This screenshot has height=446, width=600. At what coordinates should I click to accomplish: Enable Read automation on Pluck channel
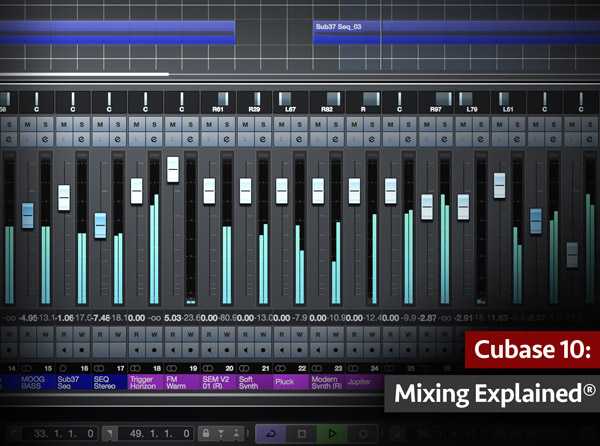pos(281,334)
